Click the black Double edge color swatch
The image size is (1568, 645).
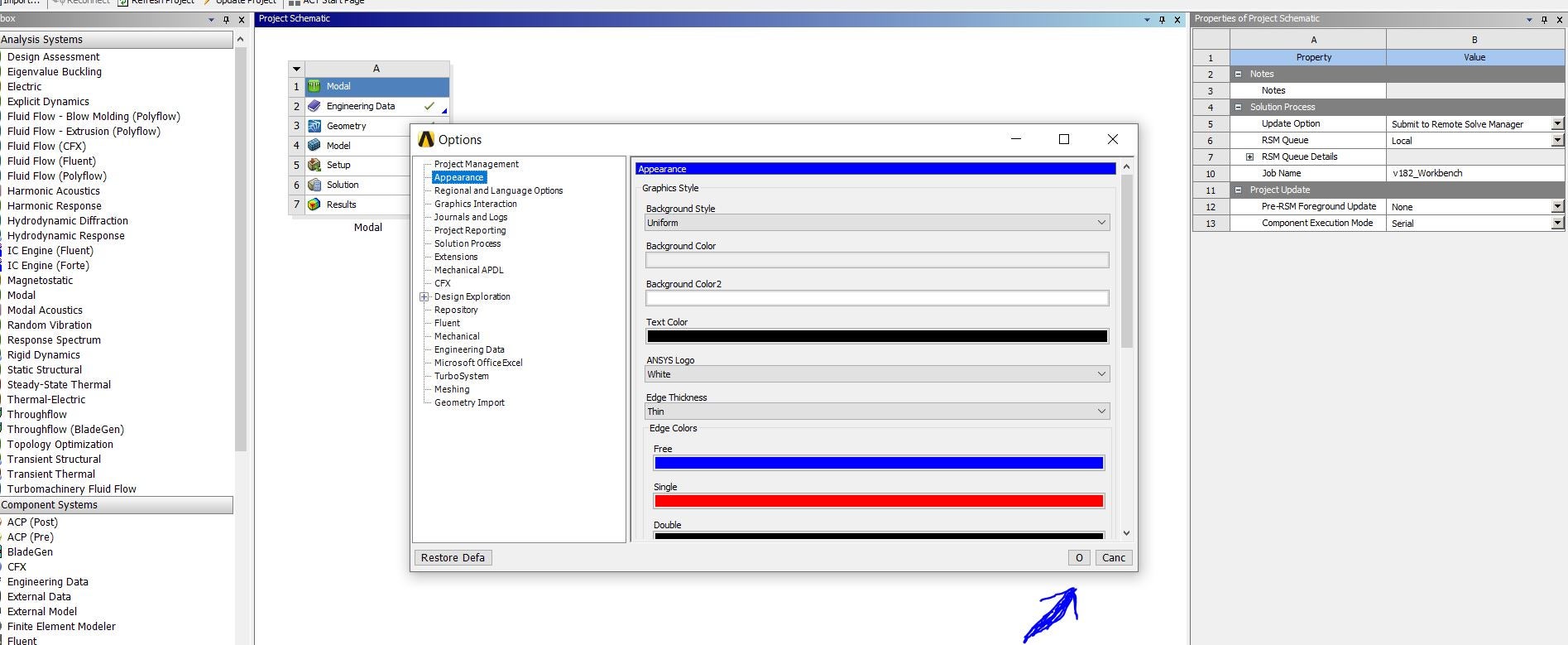[x=879, y=536]
